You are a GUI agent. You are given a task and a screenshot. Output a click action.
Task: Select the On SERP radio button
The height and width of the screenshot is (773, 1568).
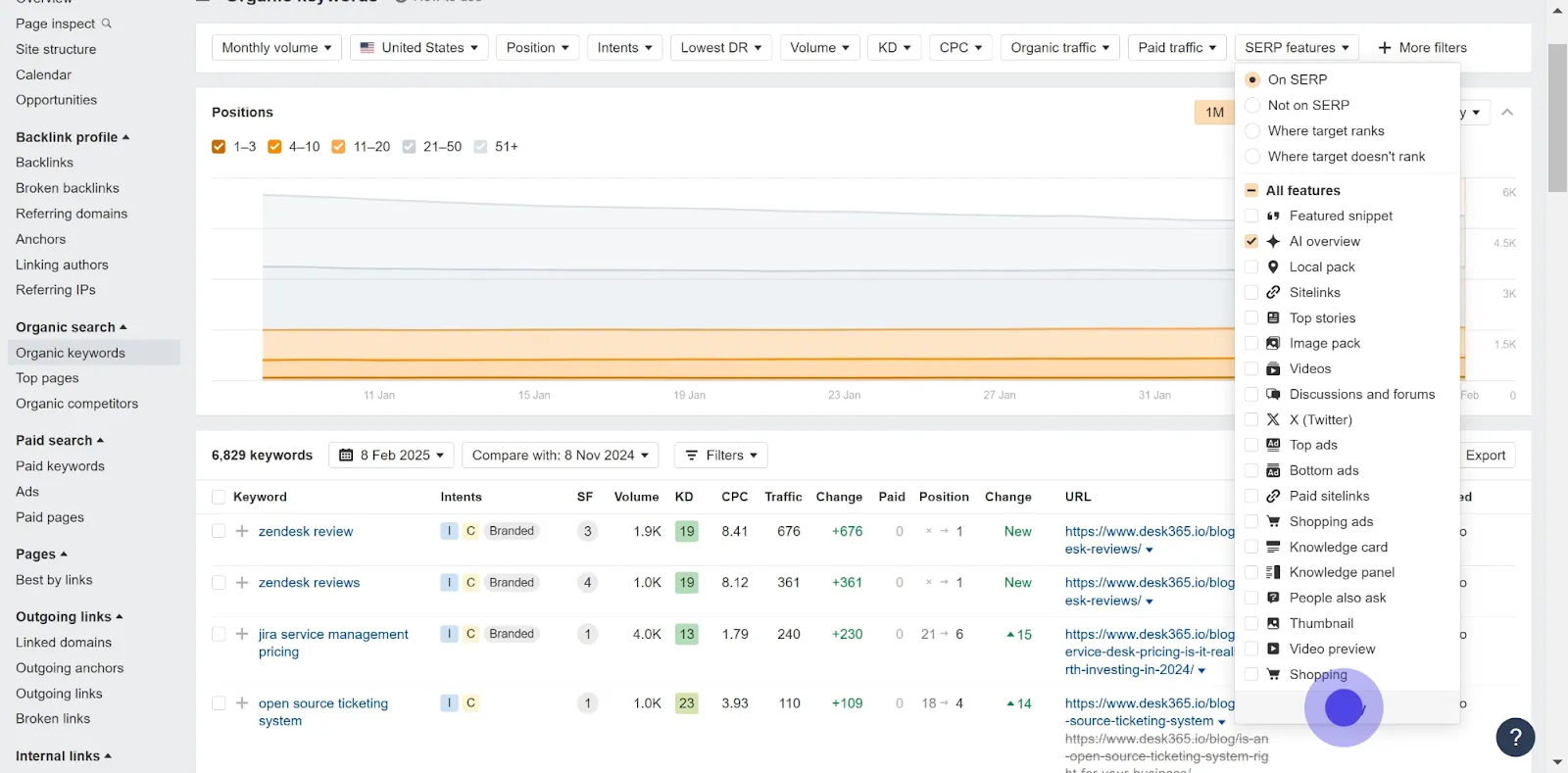[x=1252, y=79]
